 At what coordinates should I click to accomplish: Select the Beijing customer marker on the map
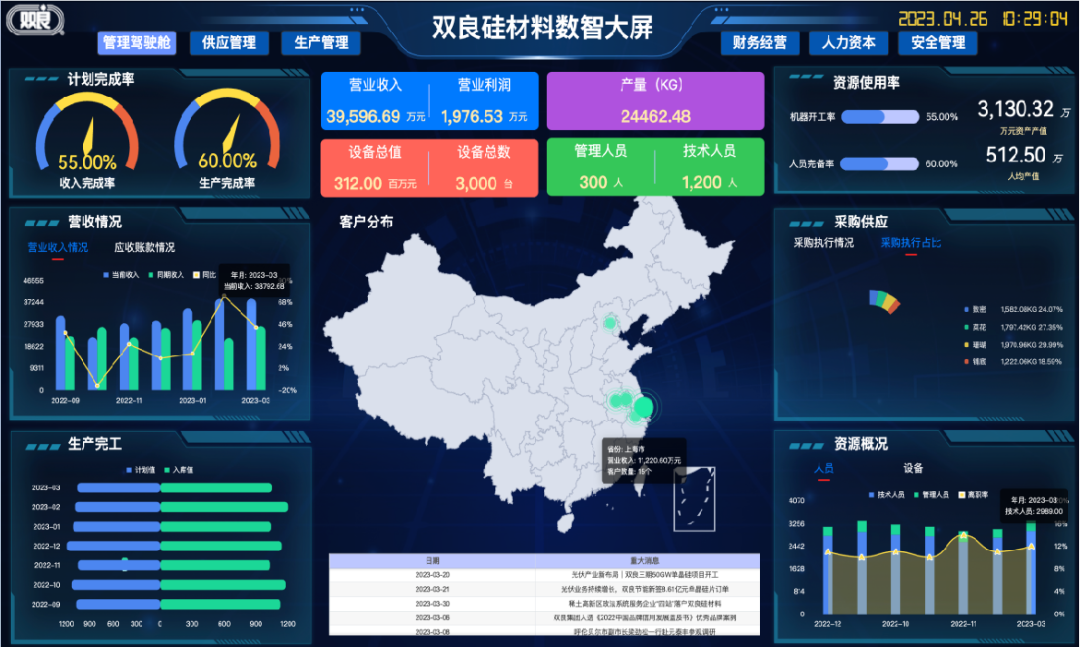point(610,322)
